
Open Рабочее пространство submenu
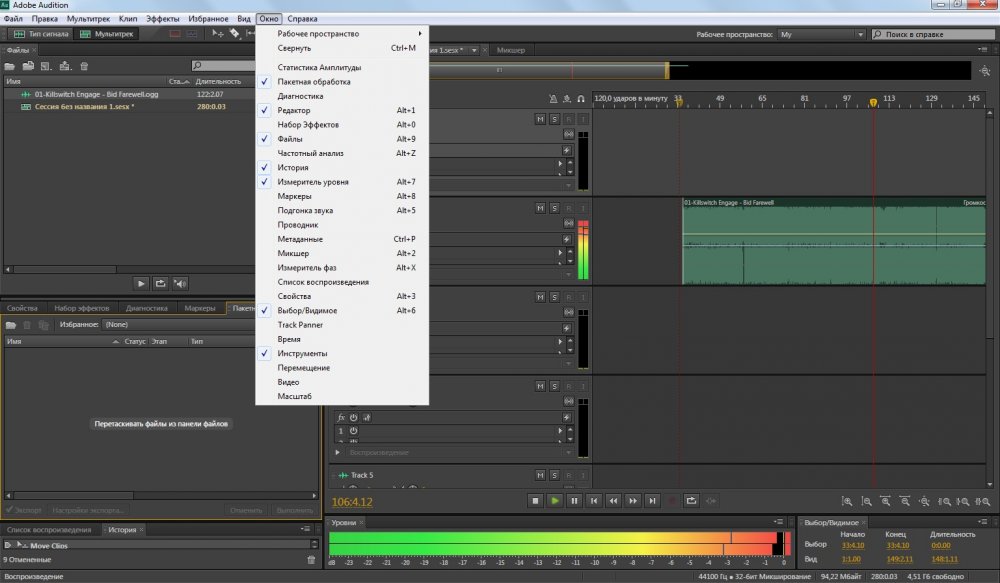[342, 33]
